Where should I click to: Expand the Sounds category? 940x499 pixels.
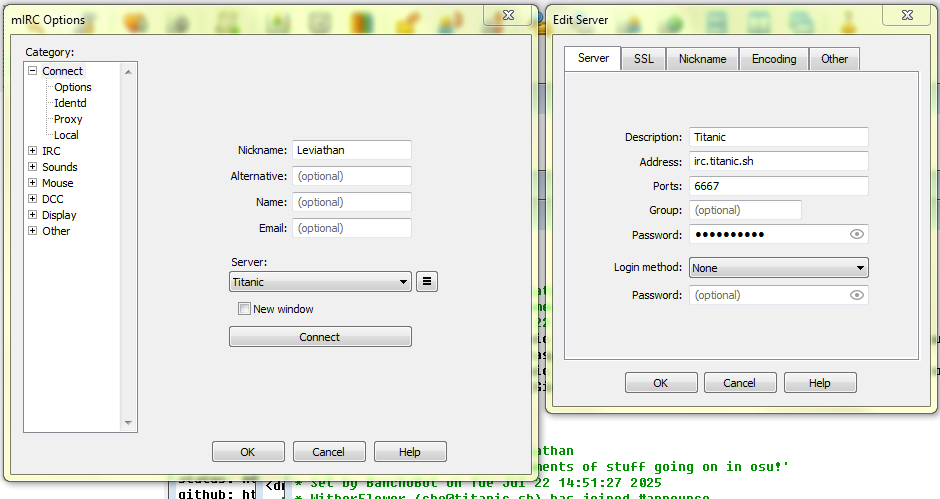pos(33,167)
